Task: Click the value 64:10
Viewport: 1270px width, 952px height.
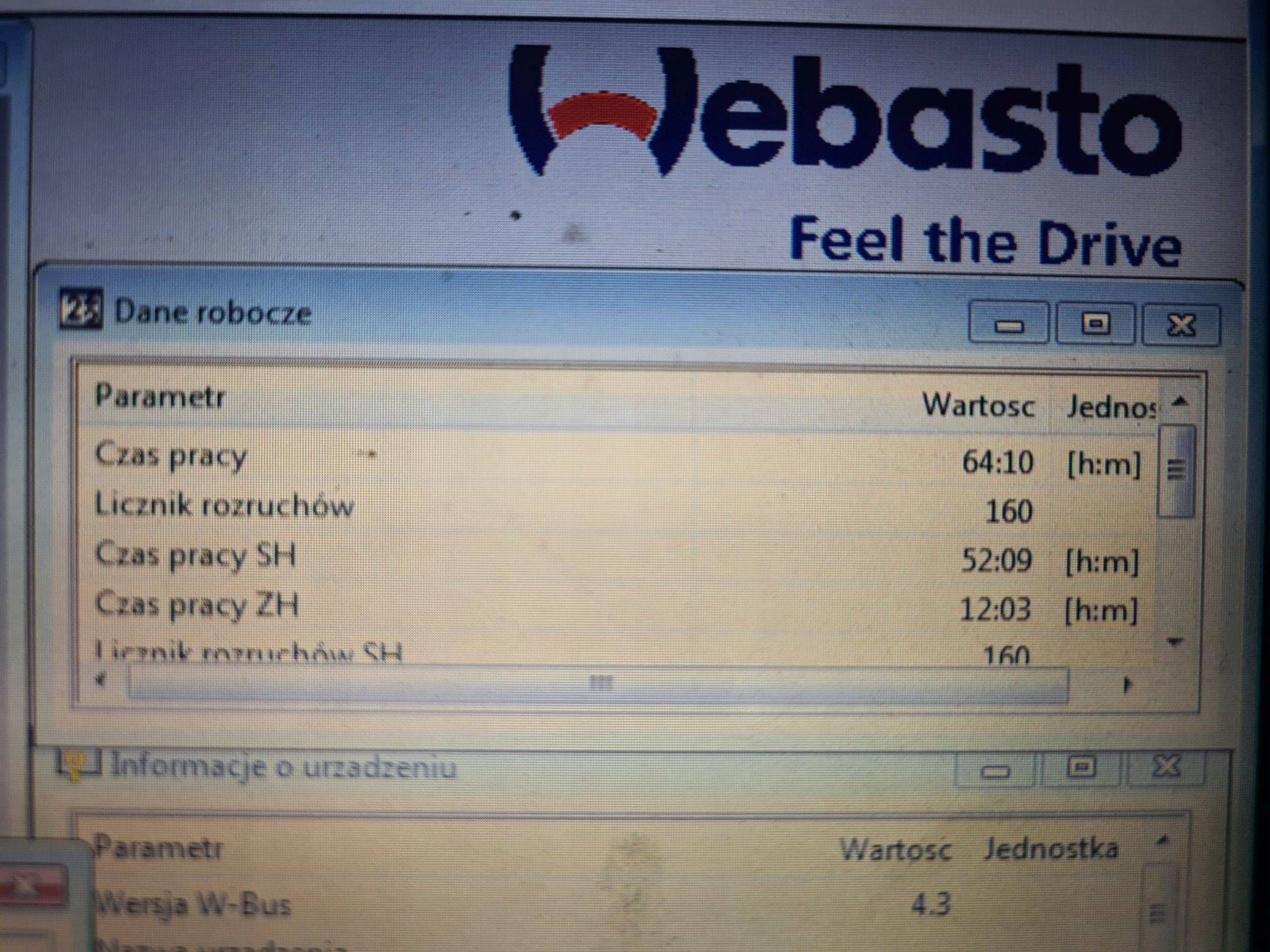Action: point(998,463)
